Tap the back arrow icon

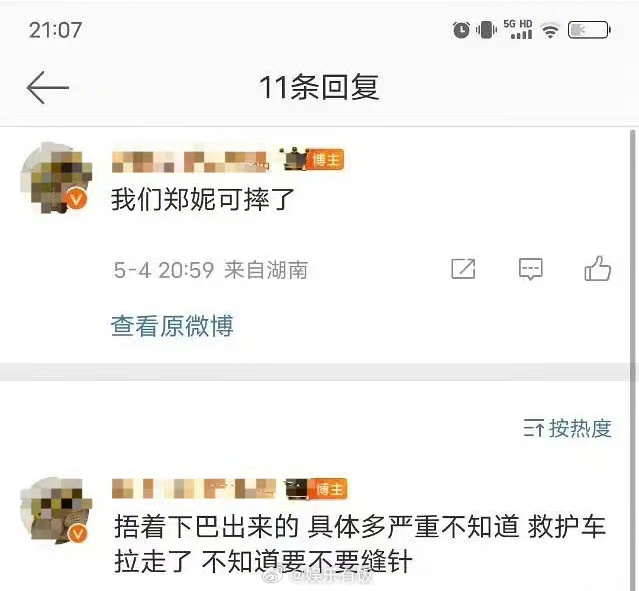[48, 88]
